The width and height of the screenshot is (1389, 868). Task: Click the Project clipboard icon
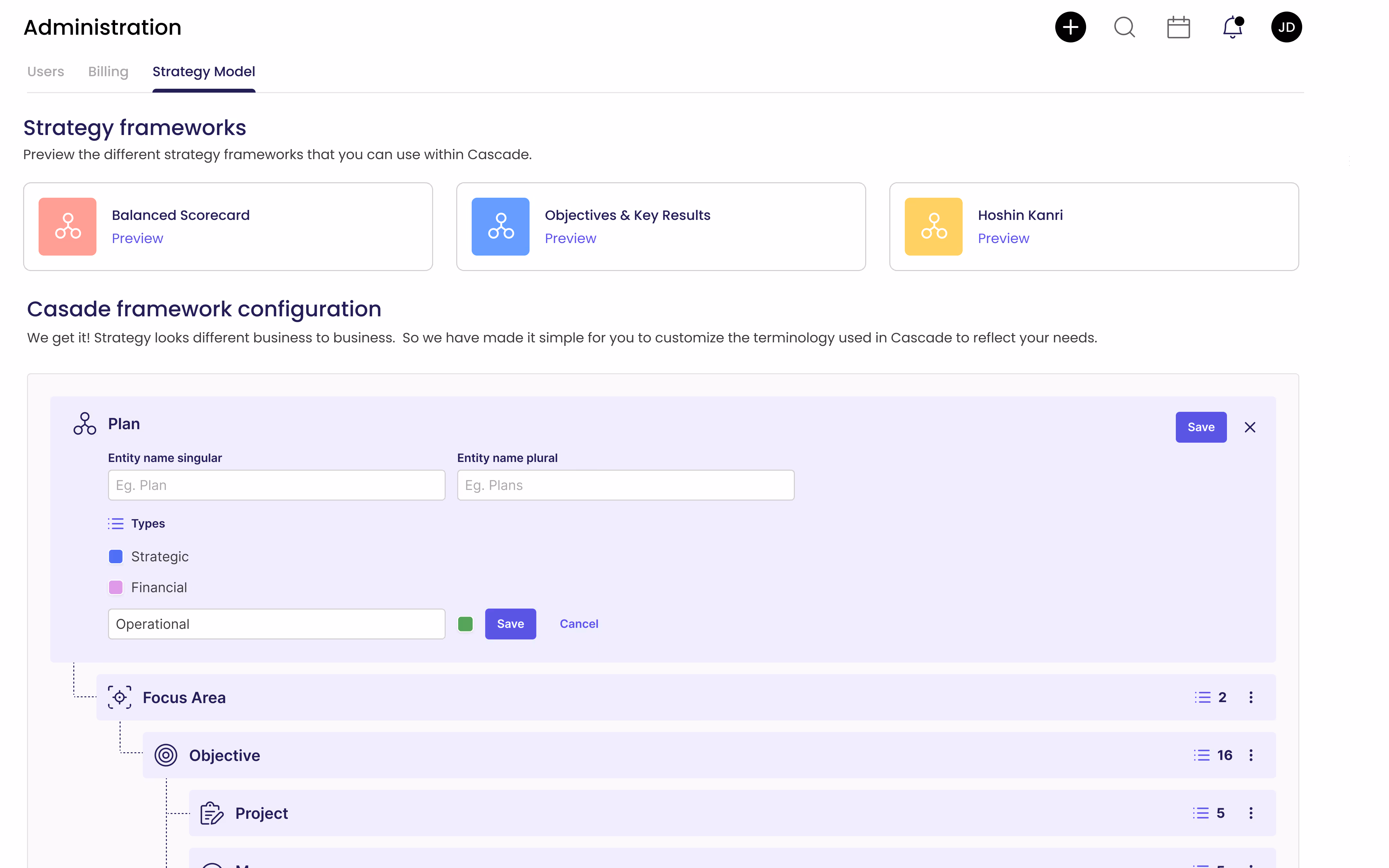pyautogui.click(x=211, y=812)
